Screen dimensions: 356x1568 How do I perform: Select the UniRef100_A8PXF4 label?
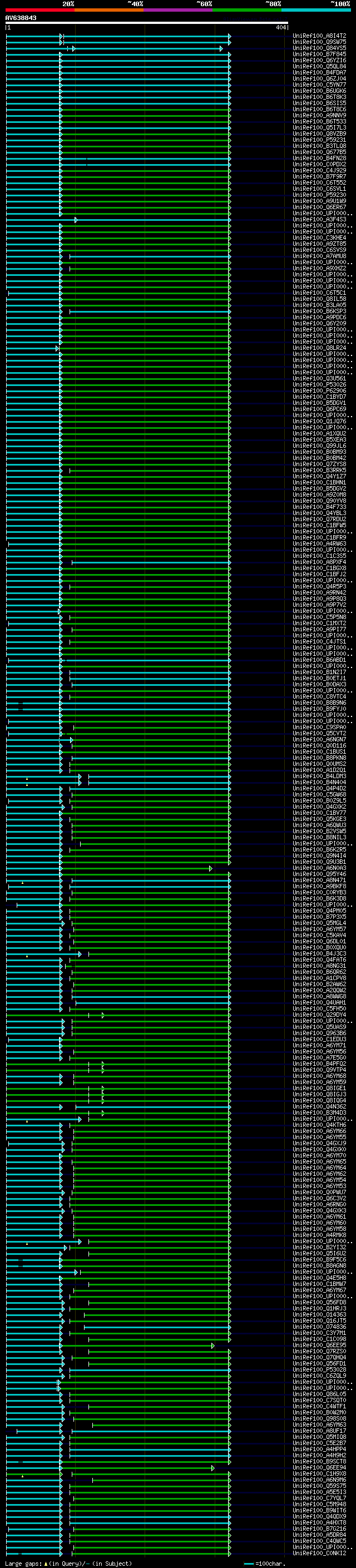(x=319, y=562)
